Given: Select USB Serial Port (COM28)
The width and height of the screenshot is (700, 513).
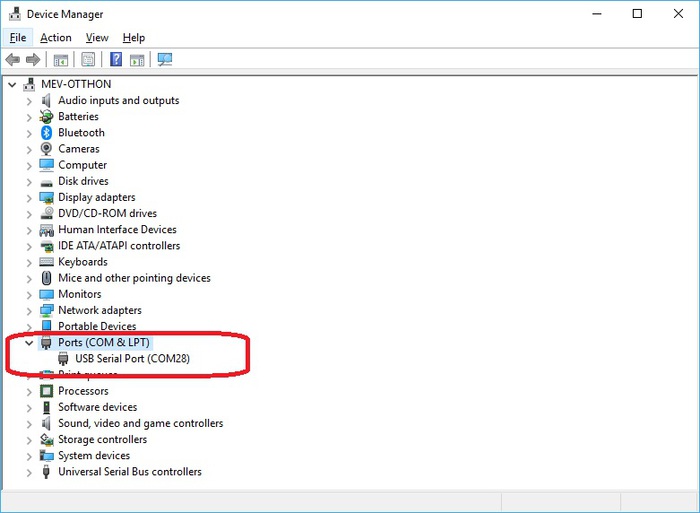Looking at the screenshot, I should point(132,359).
